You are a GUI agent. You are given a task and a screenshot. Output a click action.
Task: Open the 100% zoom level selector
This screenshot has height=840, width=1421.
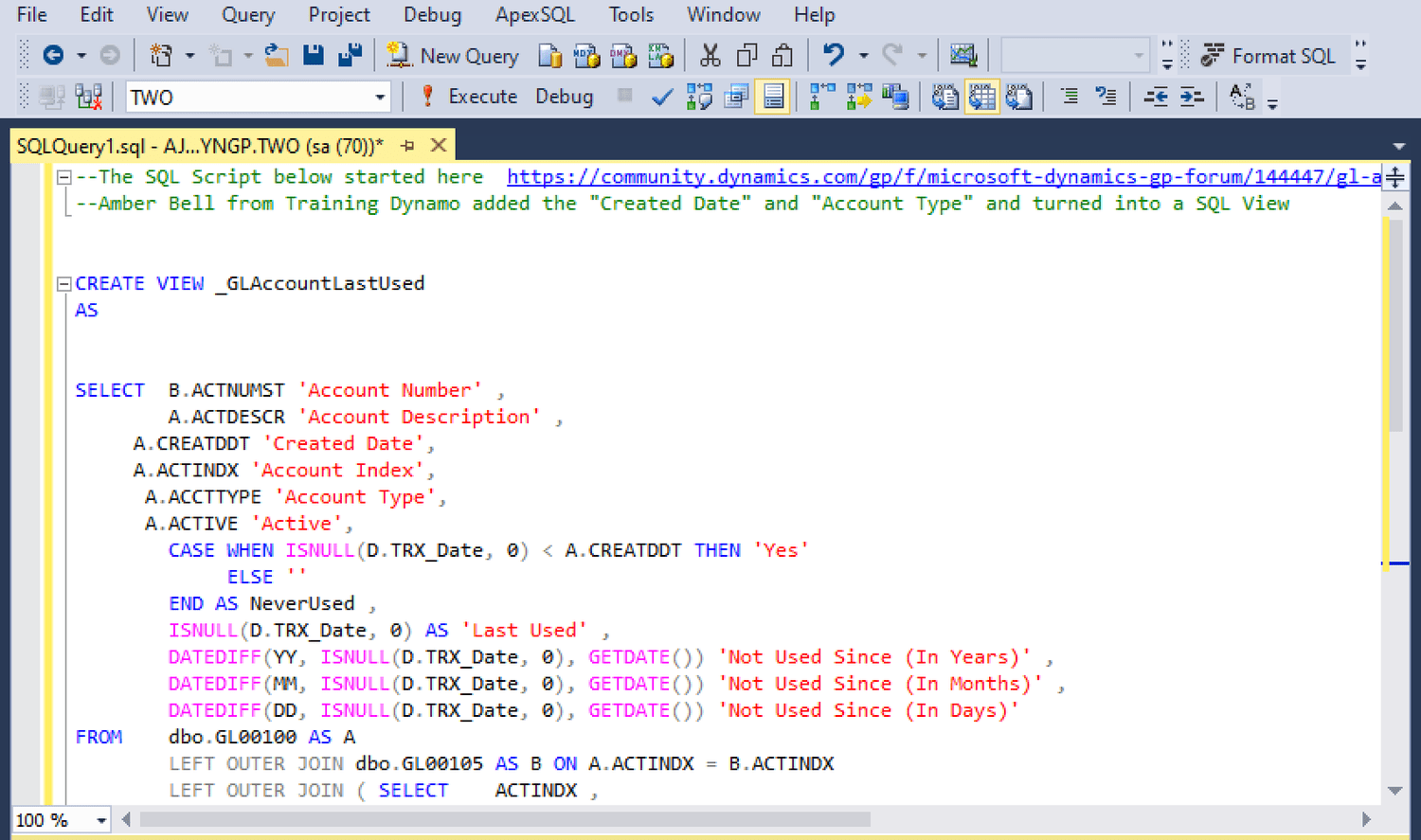coord(61,819)
